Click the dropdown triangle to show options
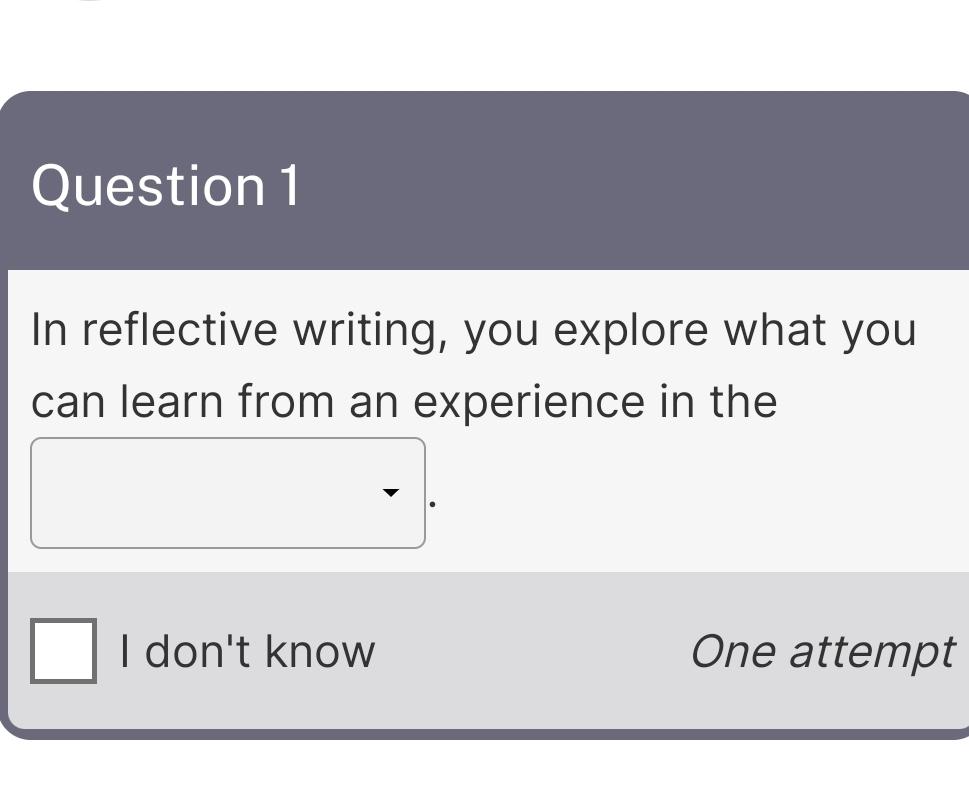 point(390,493)
